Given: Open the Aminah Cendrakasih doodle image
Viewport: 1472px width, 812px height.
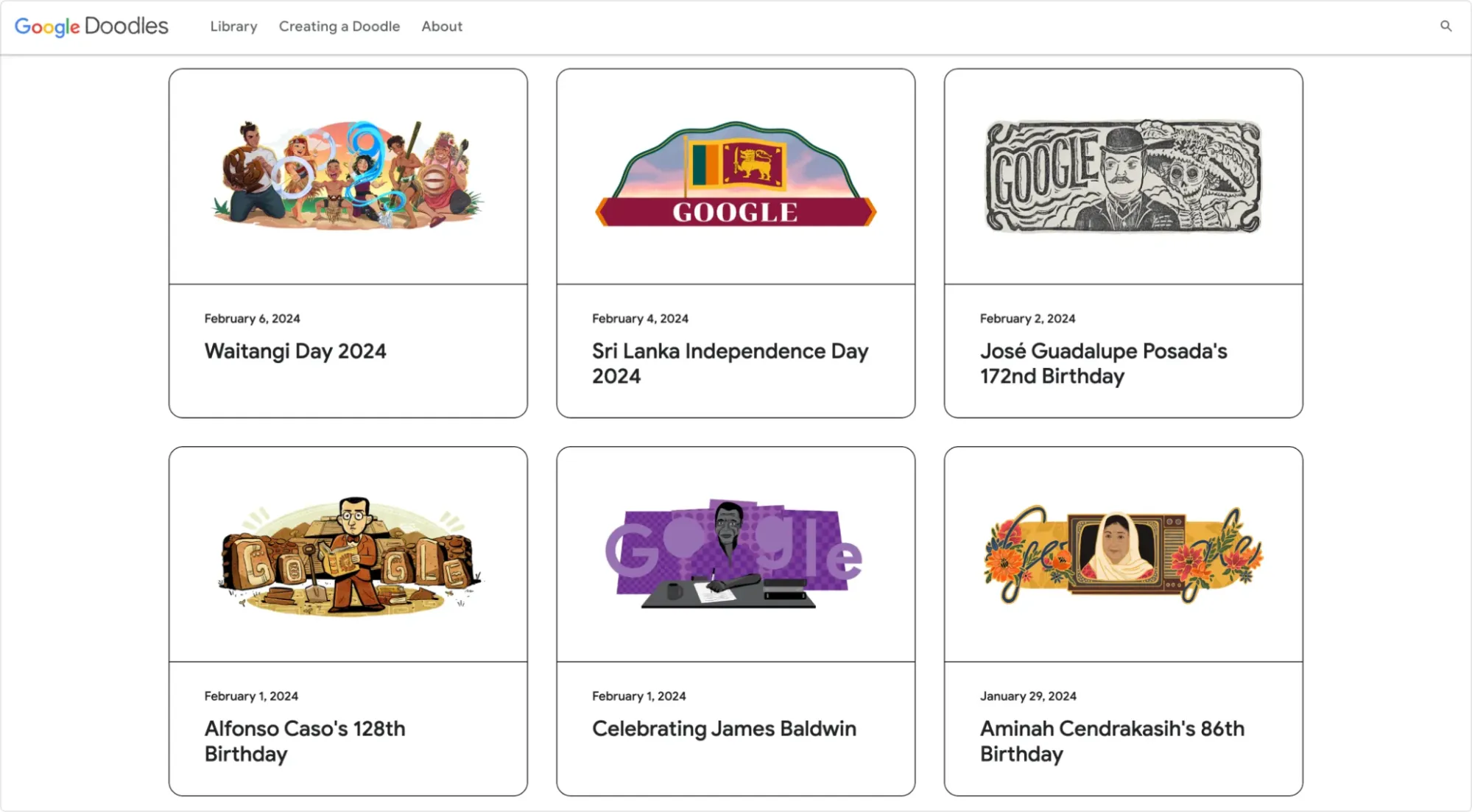Looking at the screenshot, I should pos(1123,555).
